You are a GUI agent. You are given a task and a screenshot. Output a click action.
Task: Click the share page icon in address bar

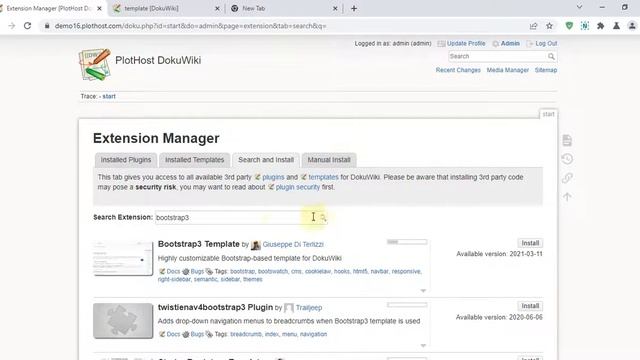pyautogui.click(x=533, y=26)
